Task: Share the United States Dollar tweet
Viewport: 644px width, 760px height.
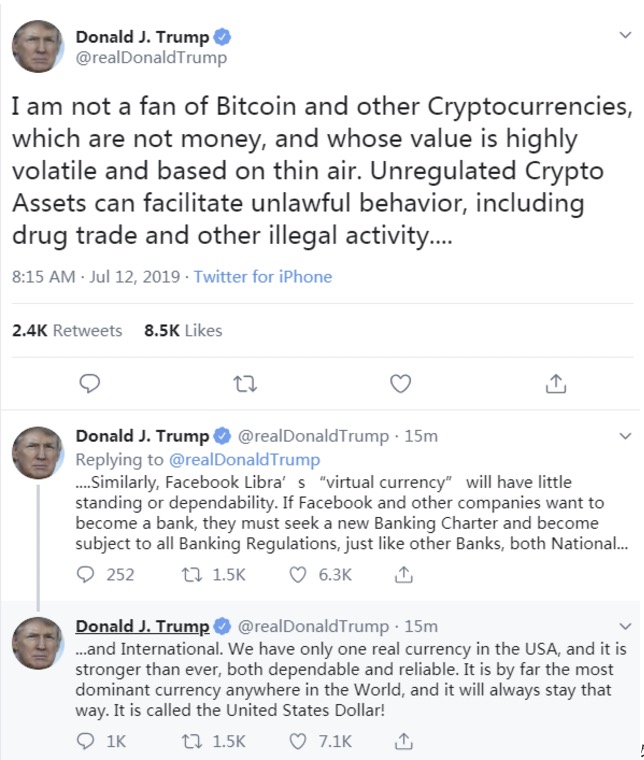Action: click(x=403, y=741)
